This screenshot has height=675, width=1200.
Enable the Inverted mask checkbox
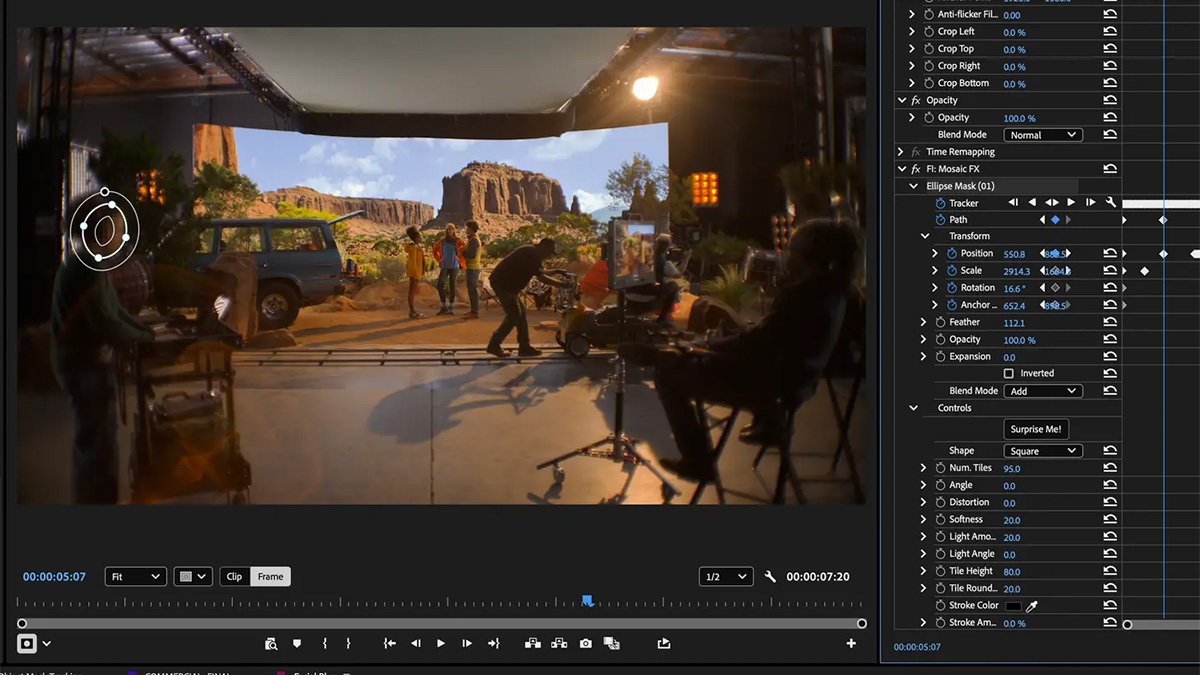[x=1009, y=374]
